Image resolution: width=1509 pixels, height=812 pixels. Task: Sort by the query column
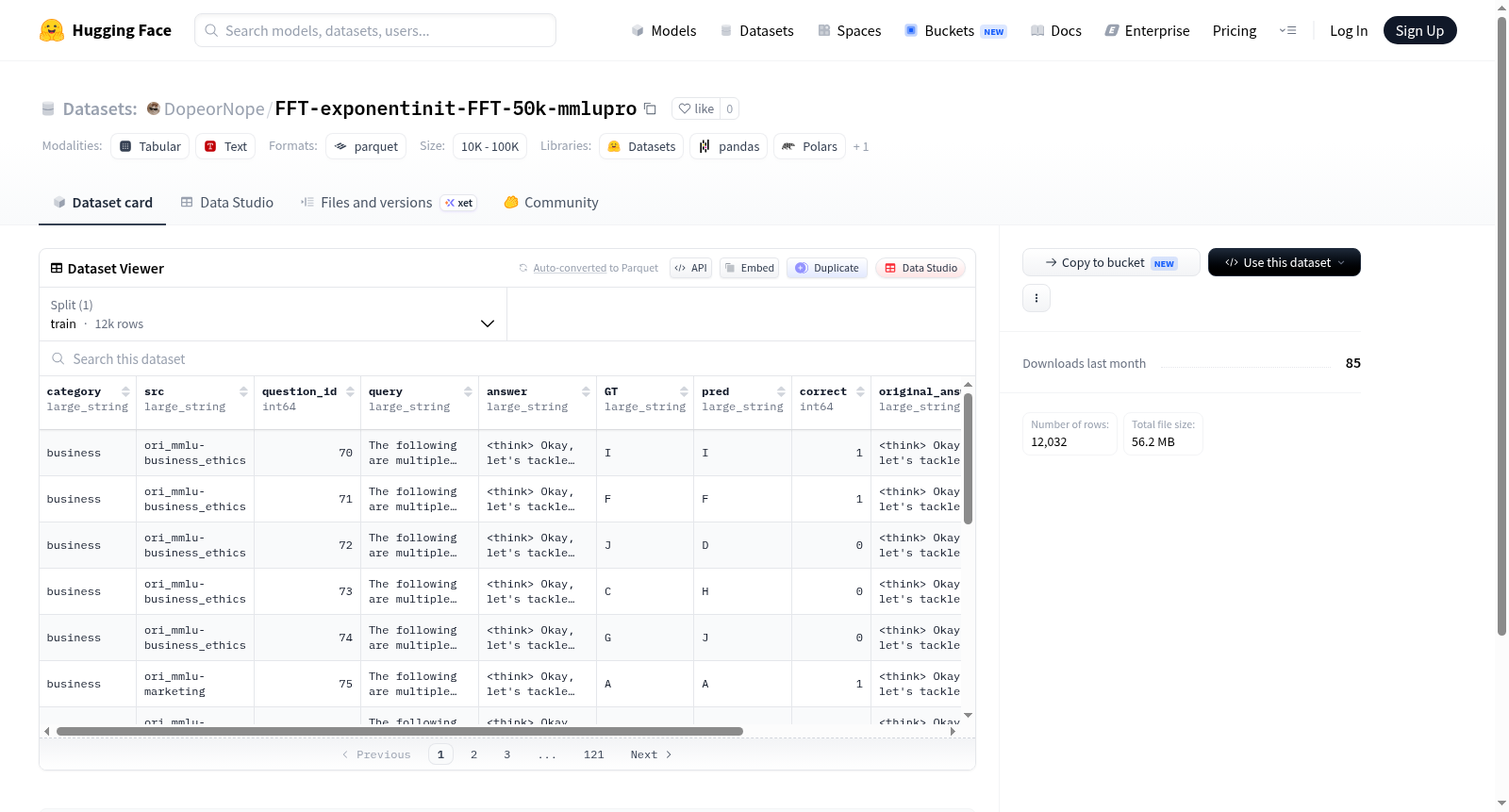468,391
